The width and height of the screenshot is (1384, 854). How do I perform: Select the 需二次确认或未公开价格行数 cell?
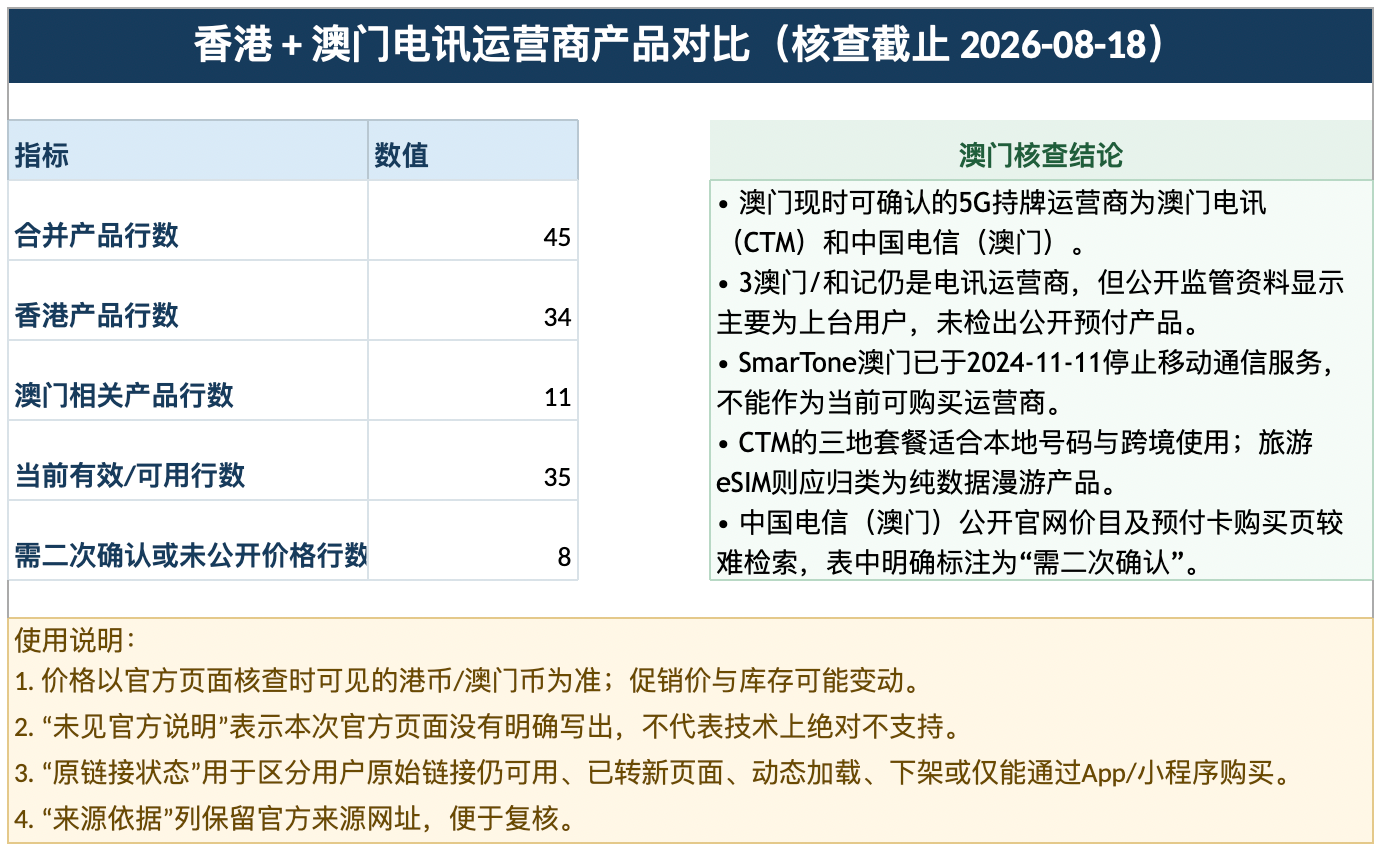pyautogui.click(x=188, y=541)
